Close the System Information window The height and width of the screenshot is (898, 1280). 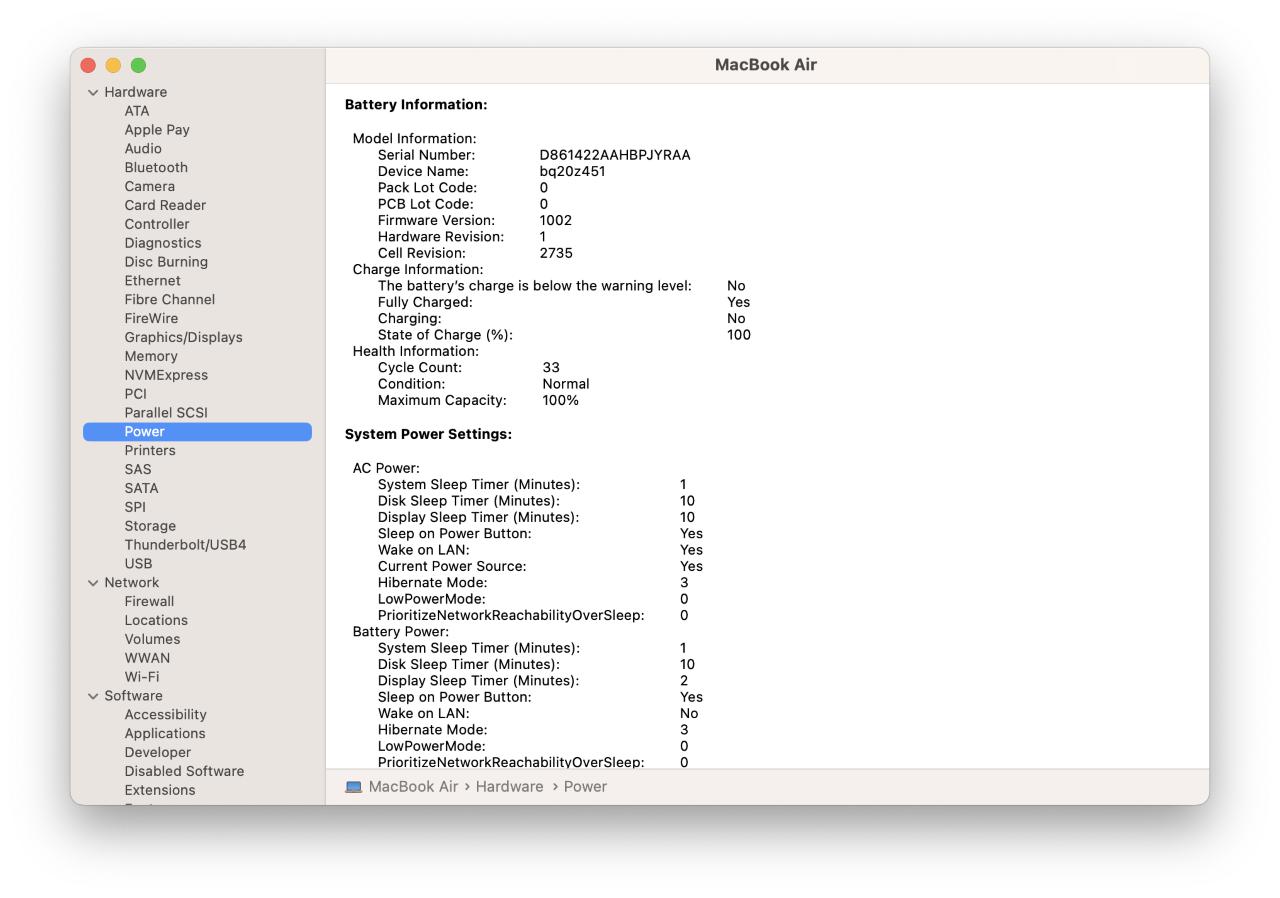point(88,65)
